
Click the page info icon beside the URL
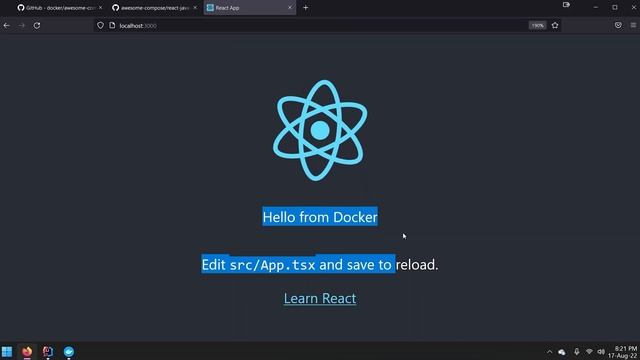(112, 25)
